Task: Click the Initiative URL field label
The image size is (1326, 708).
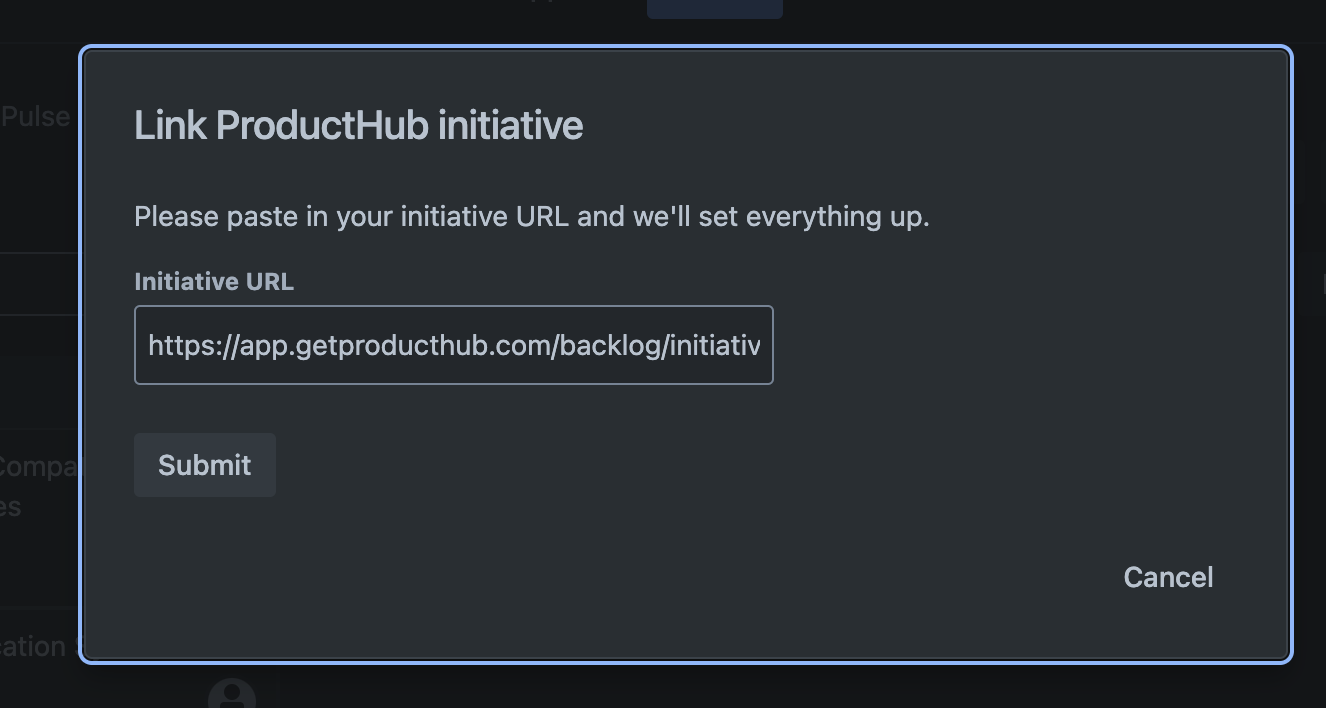Action: pos(214,282)
